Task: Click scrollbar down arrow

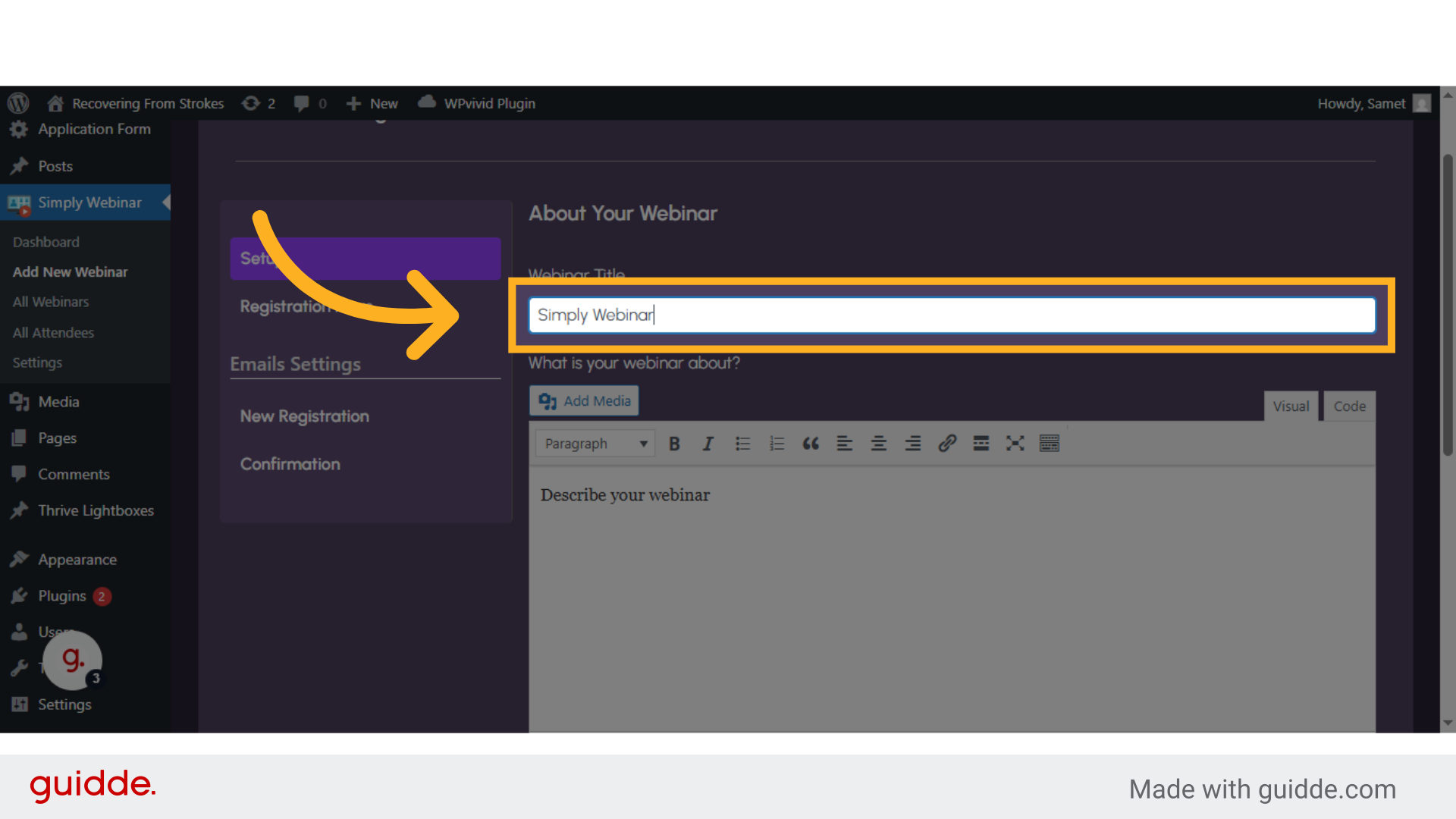Action: point(1448,723)
